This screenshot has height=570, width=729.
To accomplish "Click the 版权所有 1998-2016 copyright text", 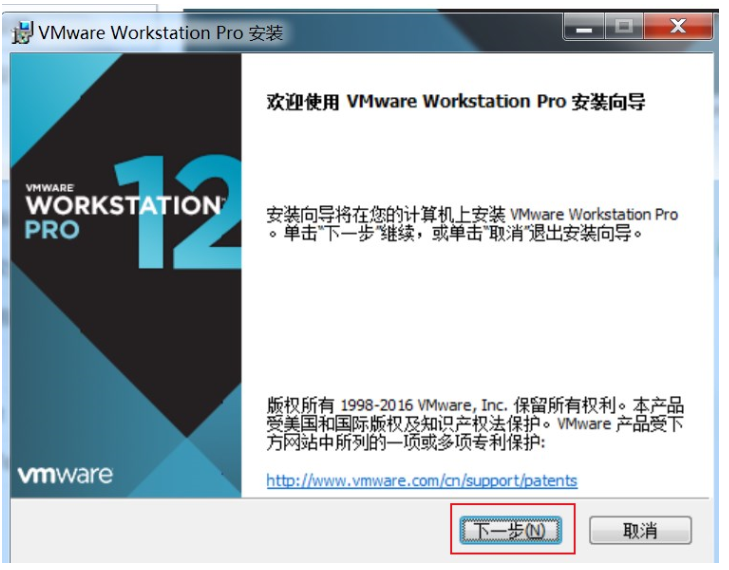I will 475,424.
